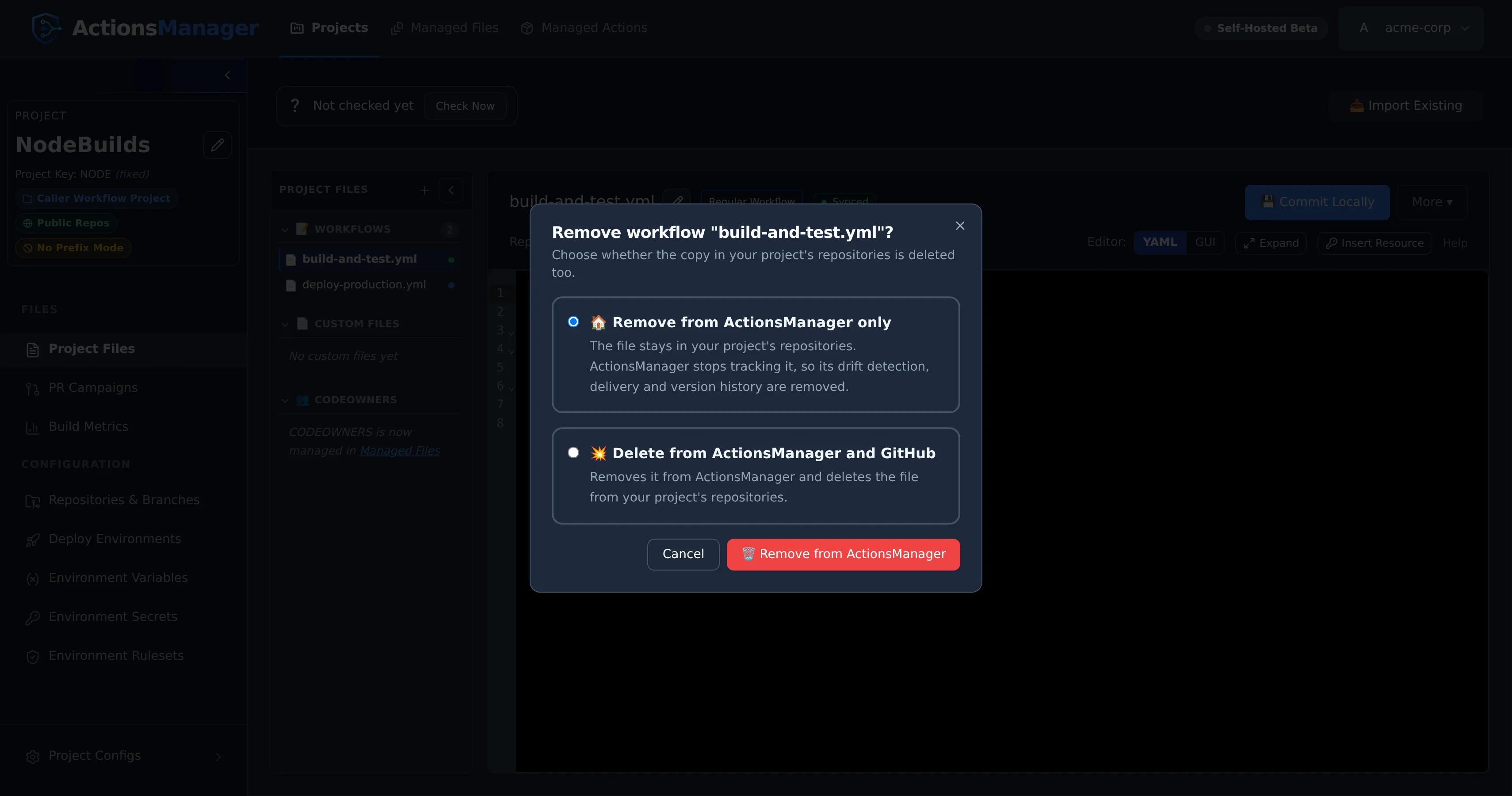The width and height of the screenshot is (1512, 796).
Task: Open Repositories & Branches settings
Action: 123,500
